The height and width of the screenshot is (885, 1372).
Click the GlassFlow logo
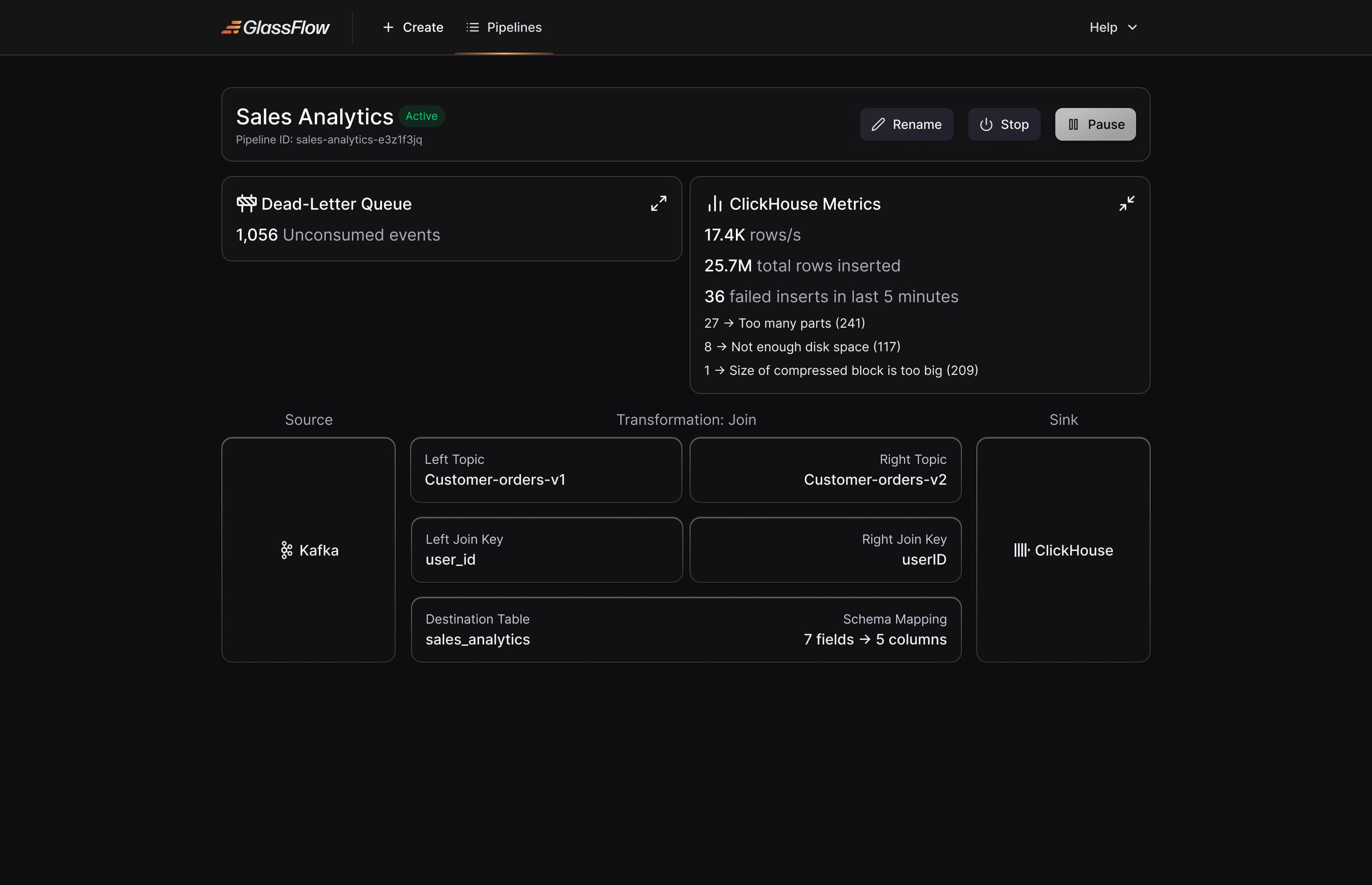275,27
